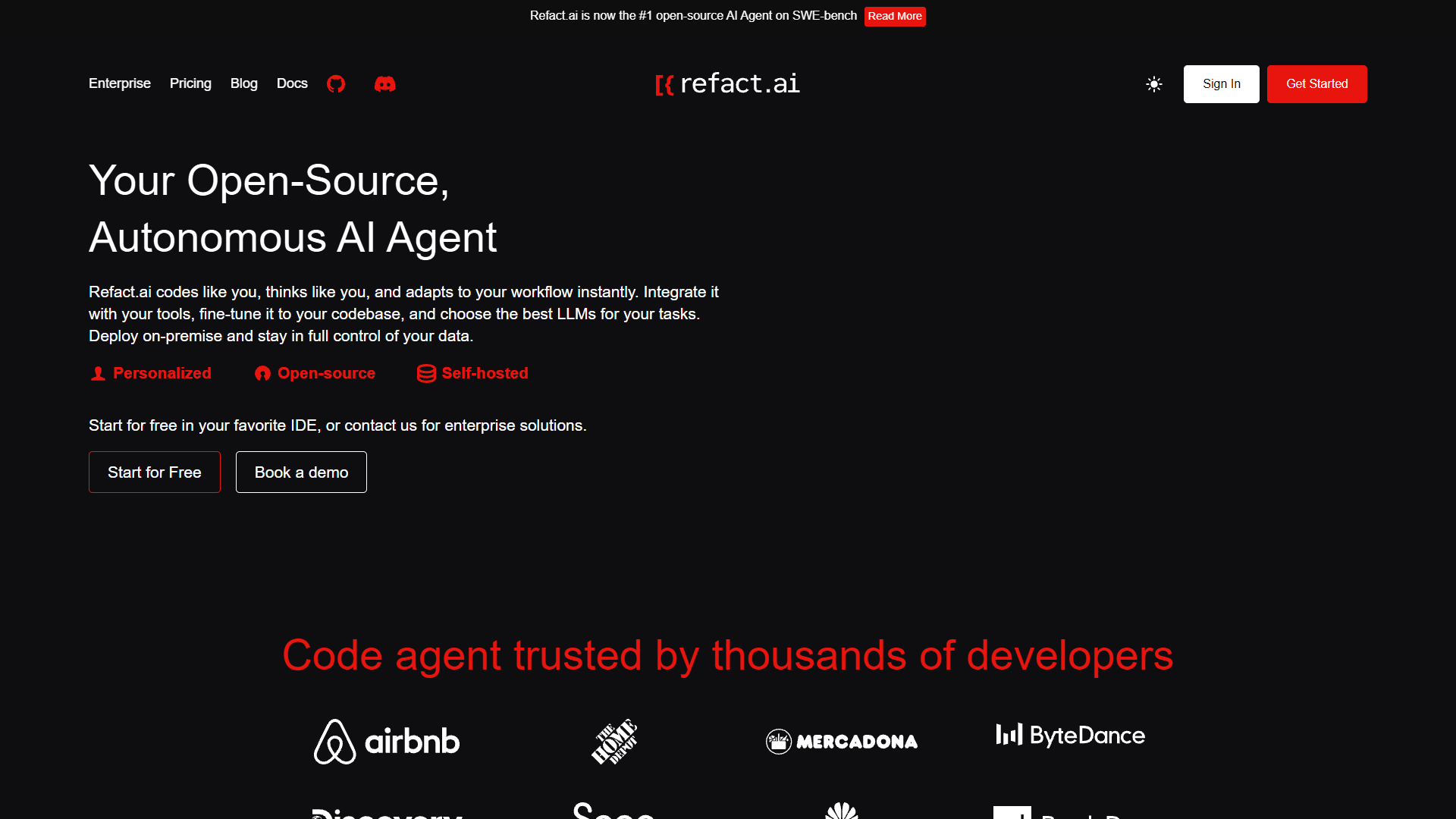Open the Blog navigation link
The height and width of the screenshot is (819, 1456).
[244, 83]
